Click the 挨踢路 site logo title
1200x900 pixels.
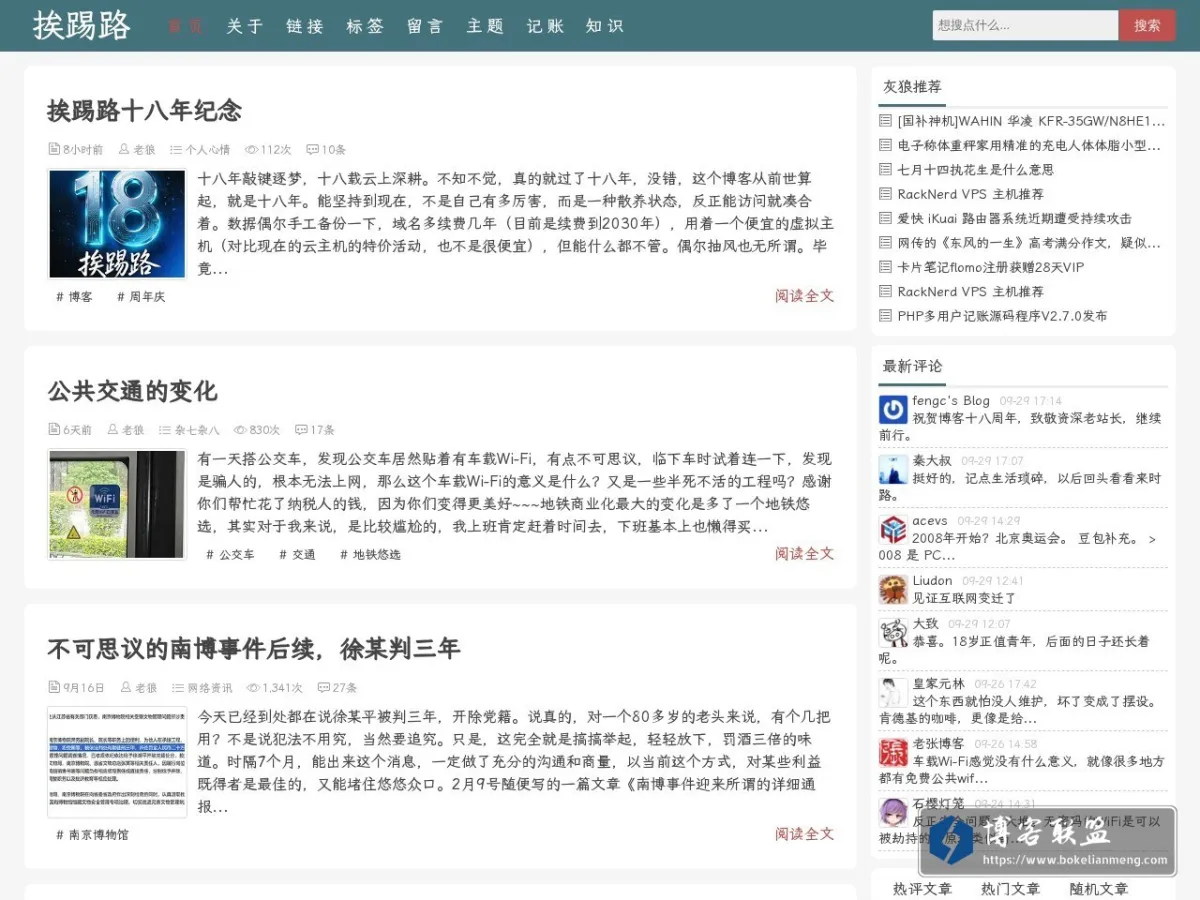click(x=81, y=26)
